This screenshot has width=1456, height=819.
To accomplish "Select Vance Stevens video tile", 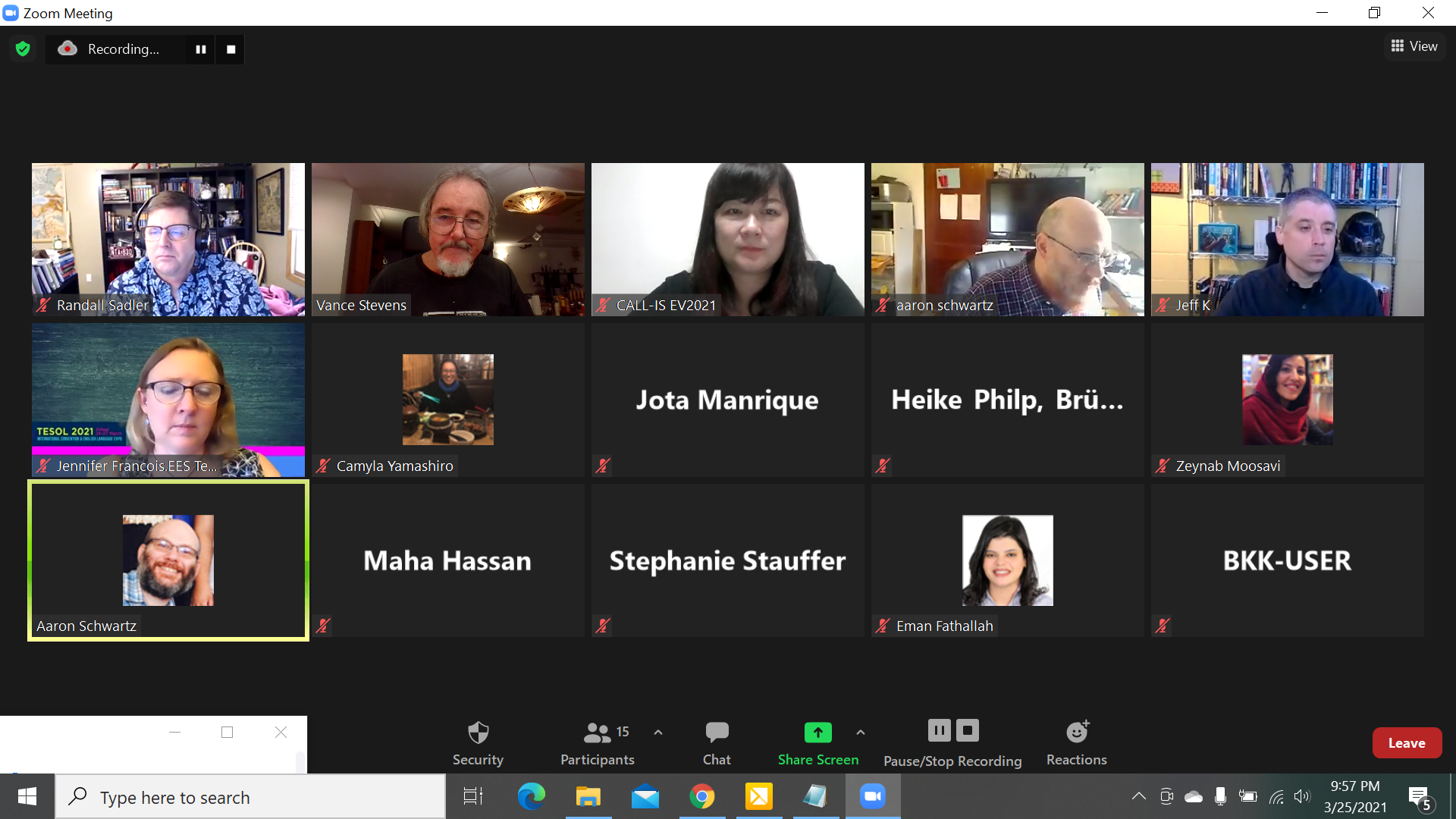I will click(447, 239).
